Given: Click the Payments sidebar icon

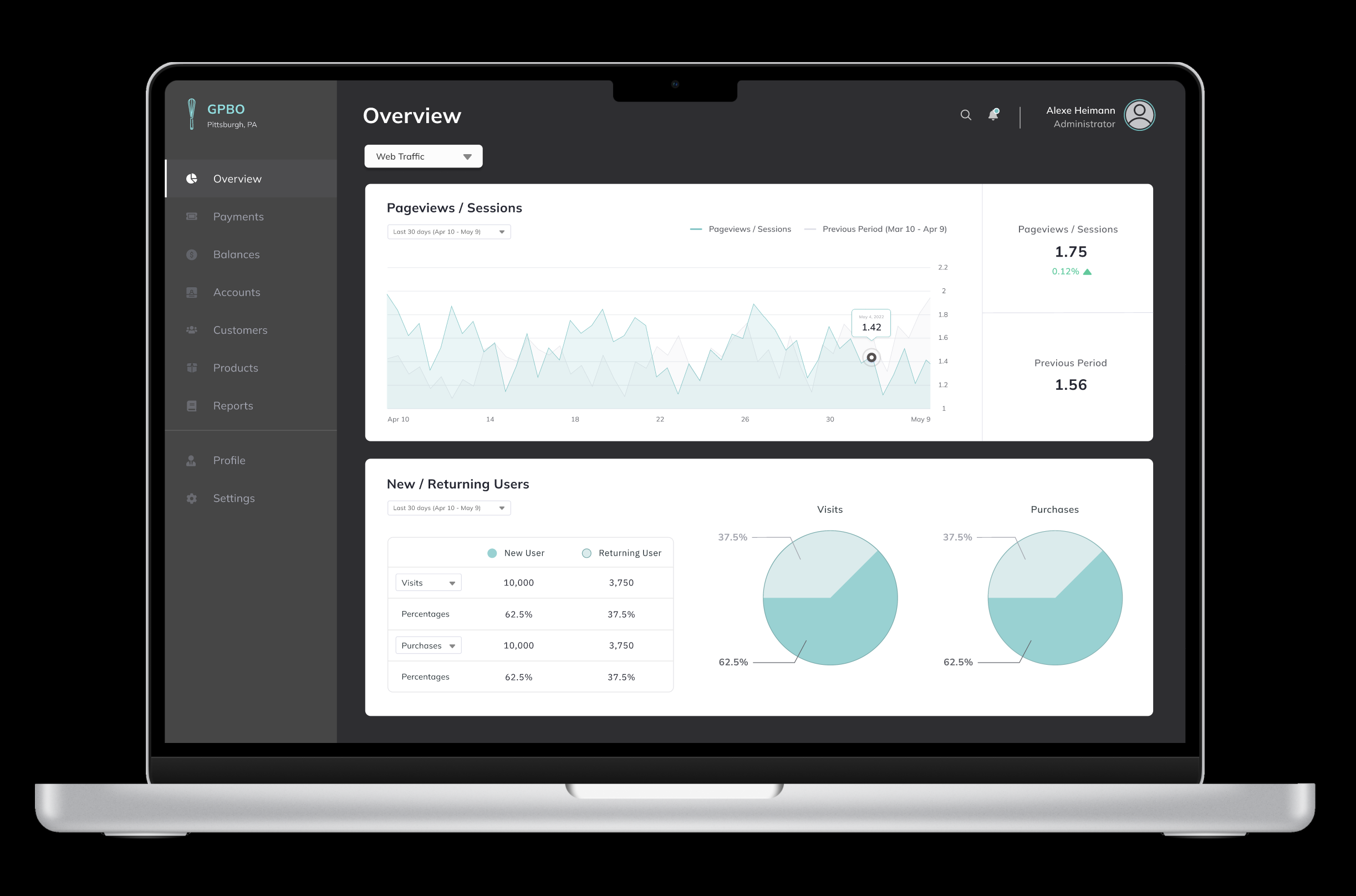Looking at the screenshot, I should click(x=192, y=216).
